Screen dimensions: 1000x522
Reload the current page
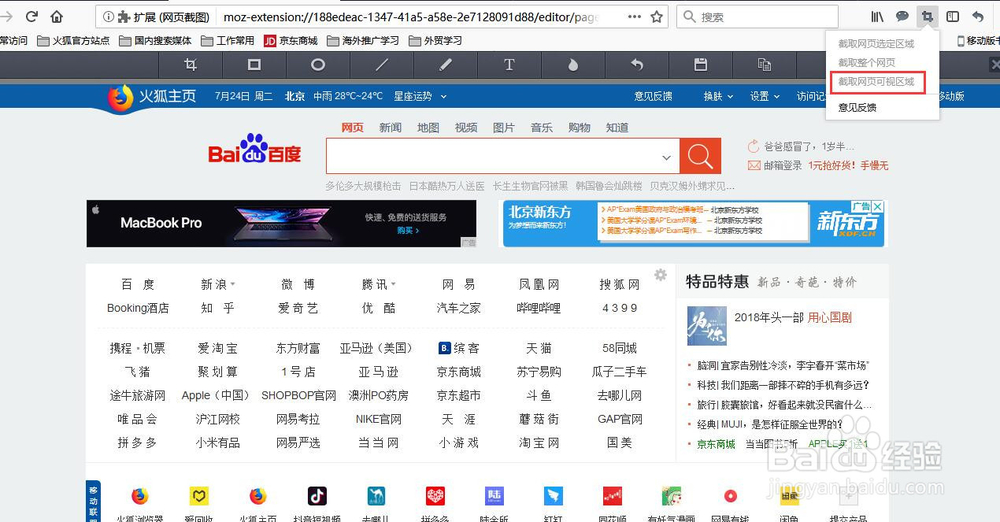tap(32, 17)
